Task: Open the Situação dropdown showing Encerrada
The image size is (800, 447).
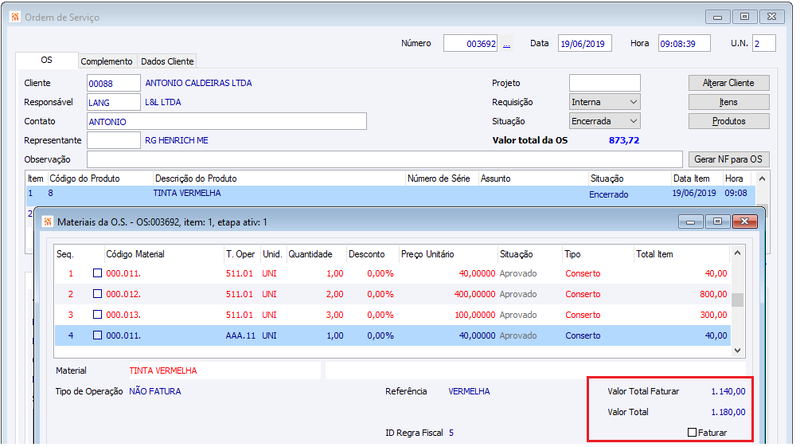Action: [x=605, y=121]
